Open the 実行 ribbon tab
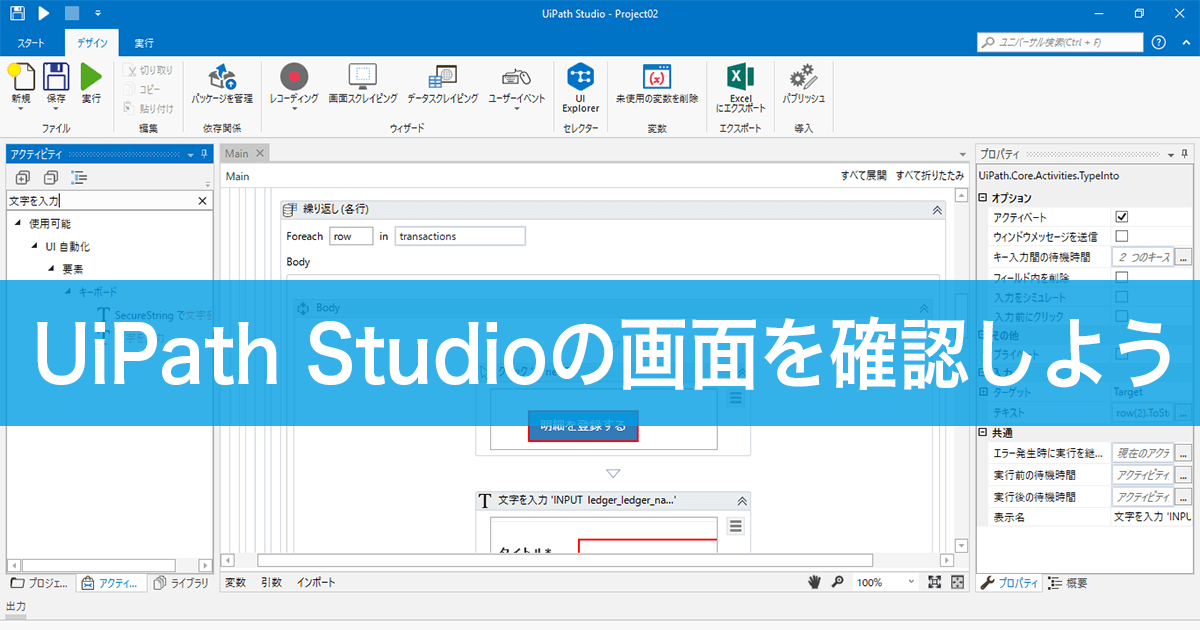The image size is (1200, 630). pos(144,43)
